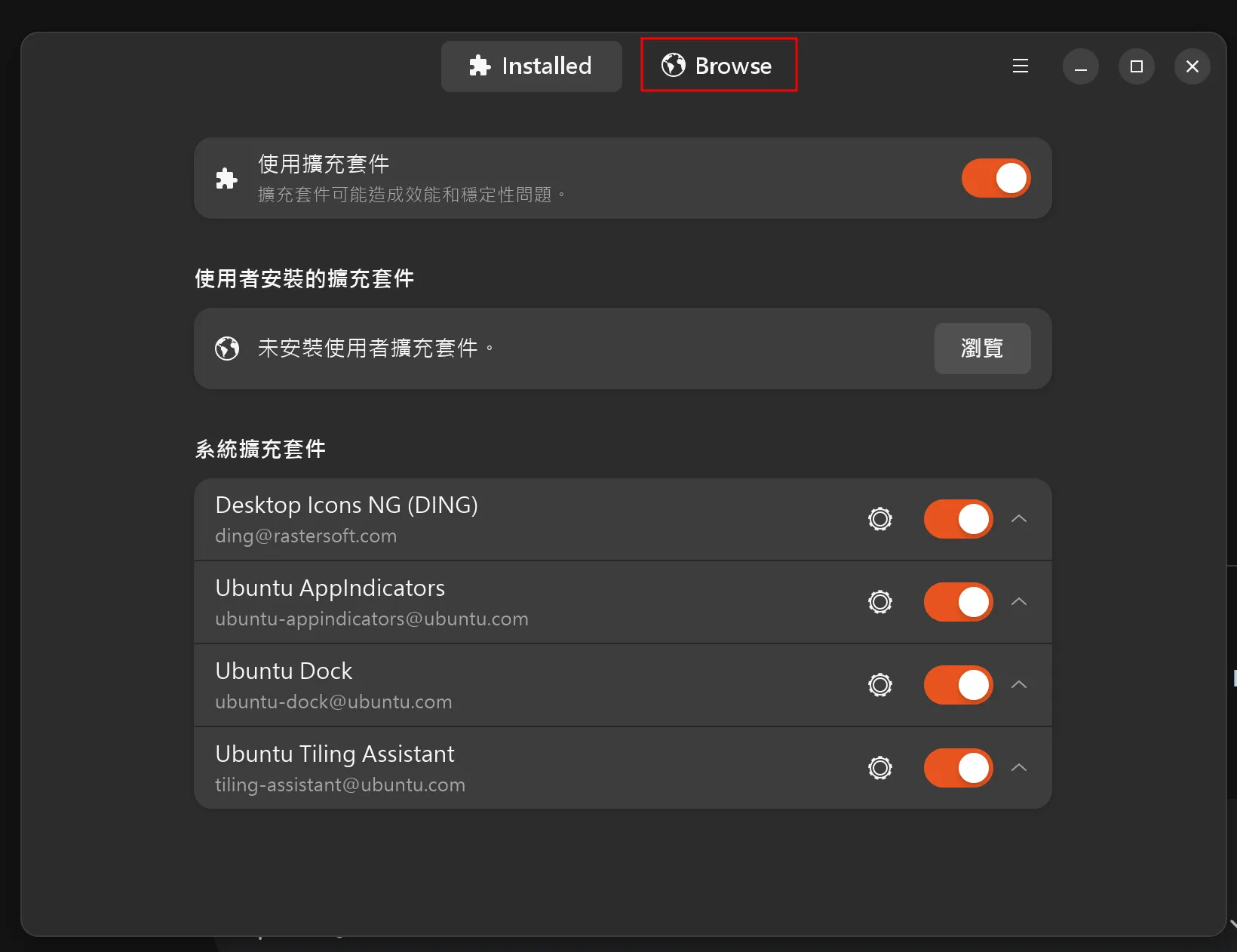
Task: Open Ubuntu Dock settings gear
Action: pos(879,685)
